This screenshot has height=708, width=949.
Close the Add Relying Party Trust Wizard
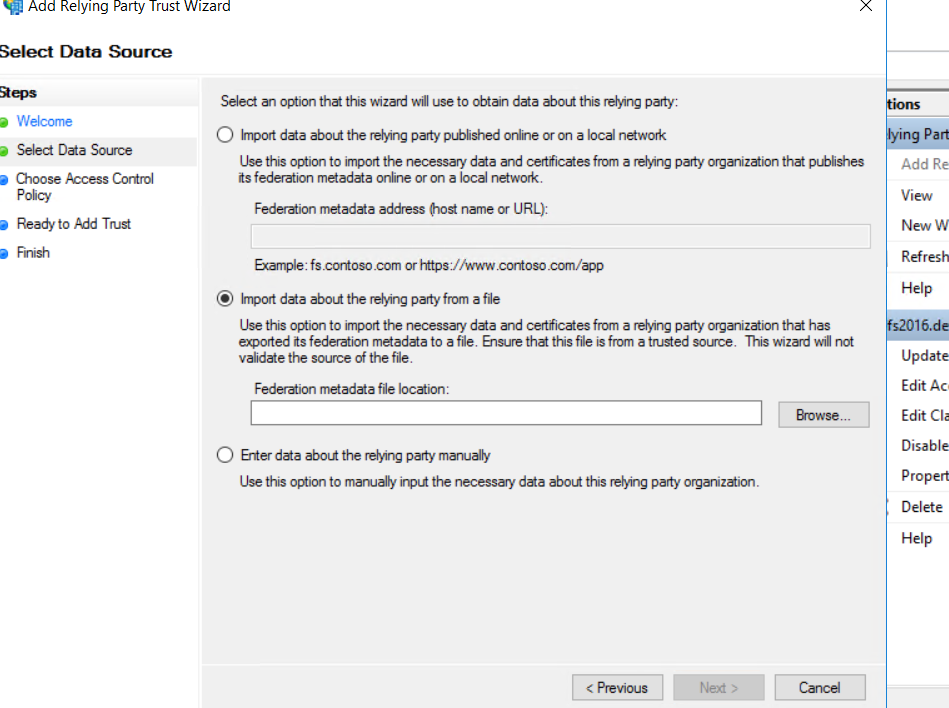pyautogui.click(x=865, y=6)
